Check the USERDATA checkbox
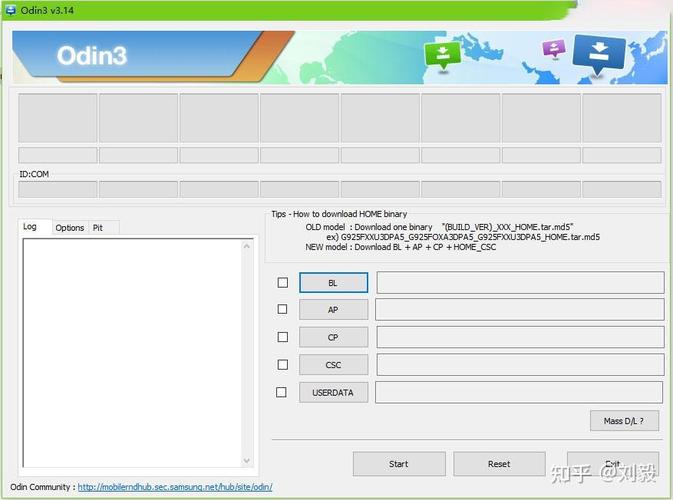Screen dimensions: 673x500 tap(282, 392)
